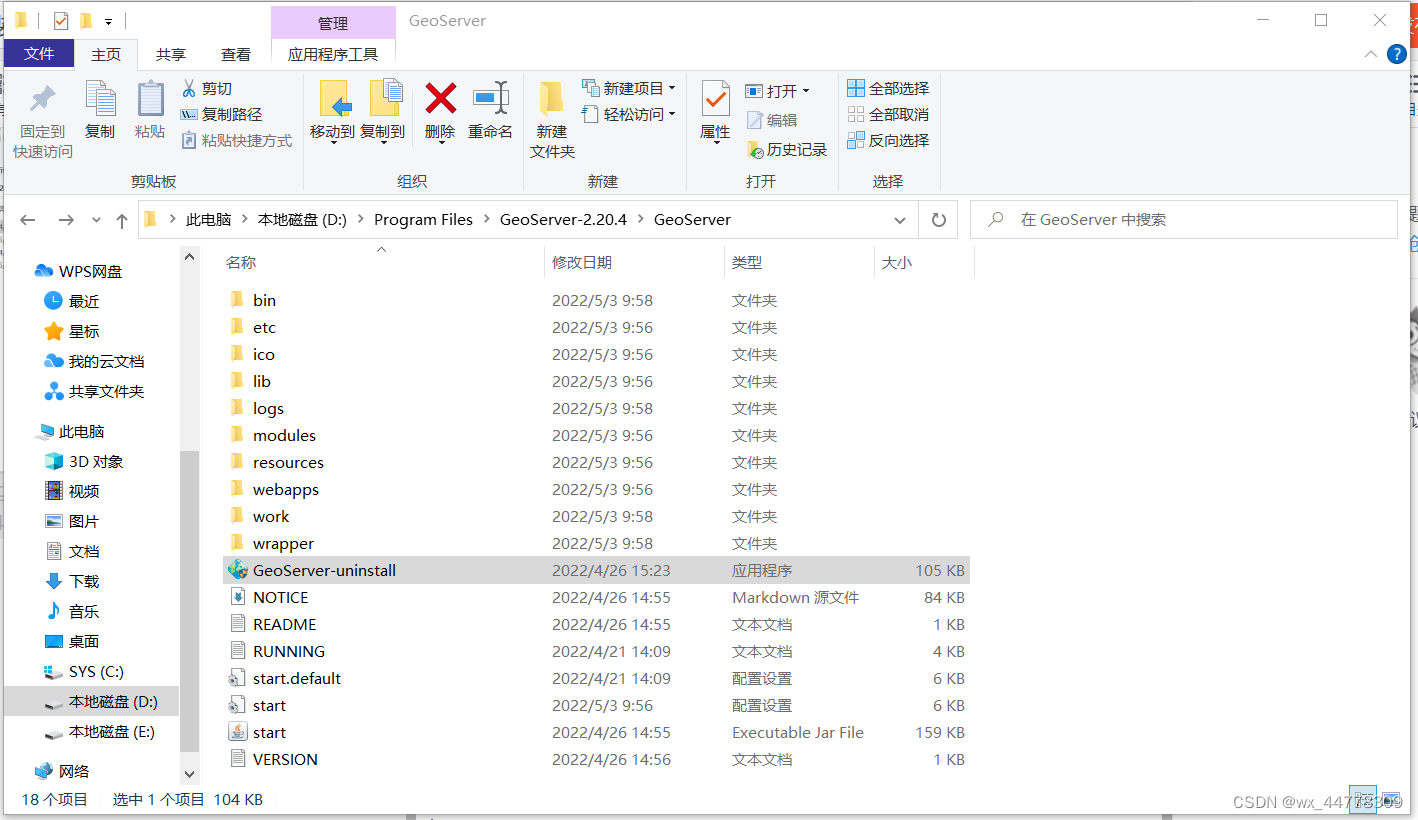Click Program Files in the address breadcrumb
The image size is (1418, 820).
(423, 220)
